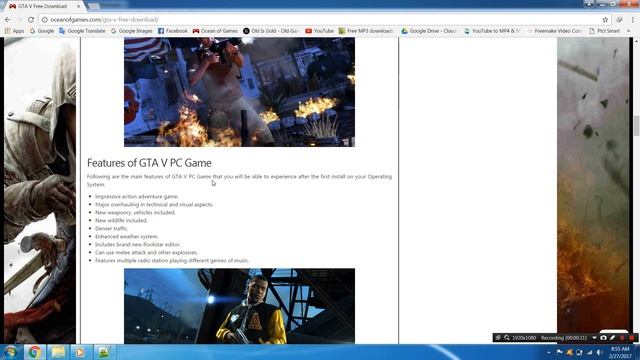
Task: Click the tray icon right of the orange X
Action: click(579, 352)
